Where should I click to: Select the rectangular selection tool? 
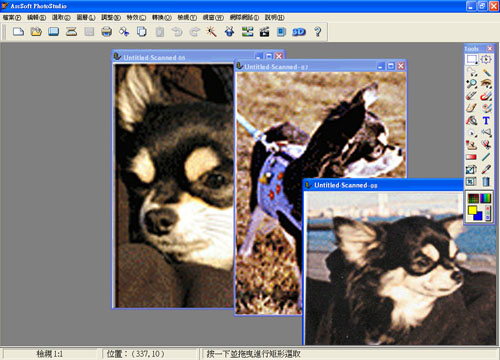click(x=471, y=60)
